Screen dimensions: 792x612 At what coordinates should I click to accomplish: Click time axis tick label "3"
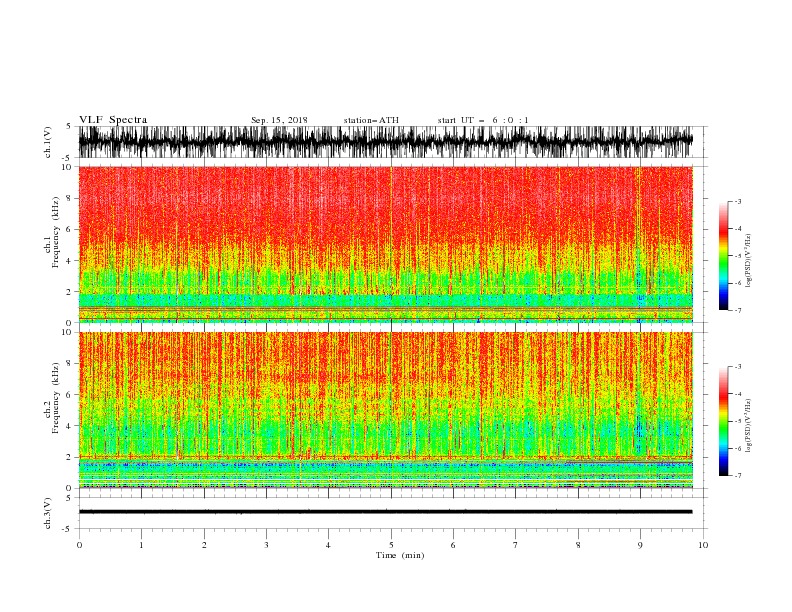coord(266,545)
